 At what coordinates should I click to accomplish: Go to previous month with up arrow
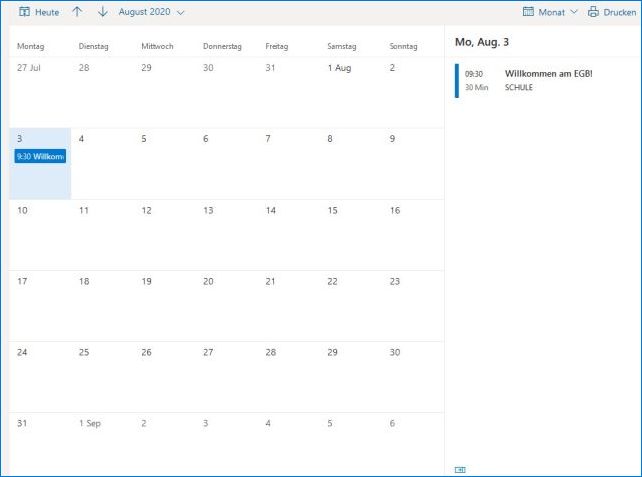coord(78,12)
